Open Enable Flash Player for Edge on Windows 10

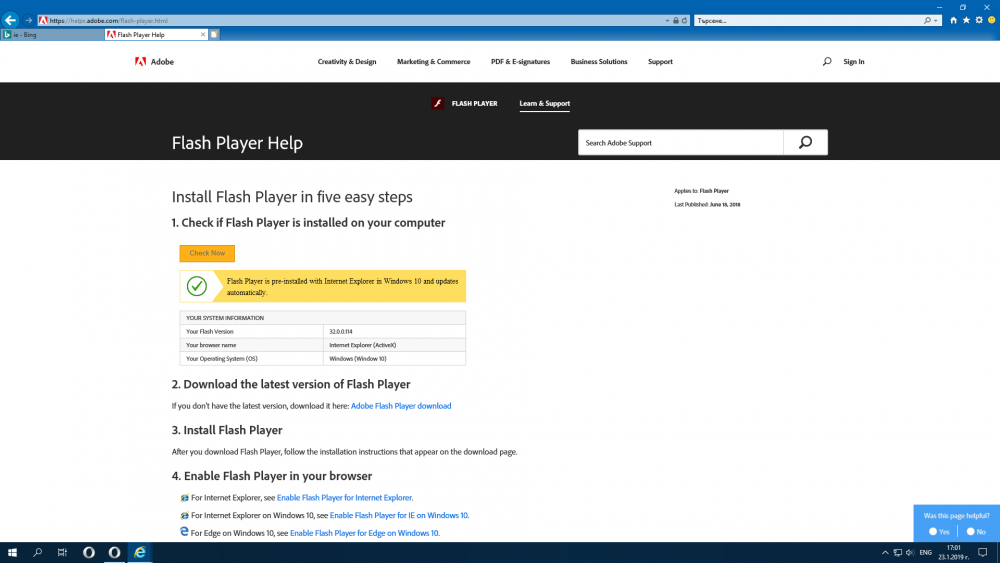pyautogui.click(x=365, y=533)
